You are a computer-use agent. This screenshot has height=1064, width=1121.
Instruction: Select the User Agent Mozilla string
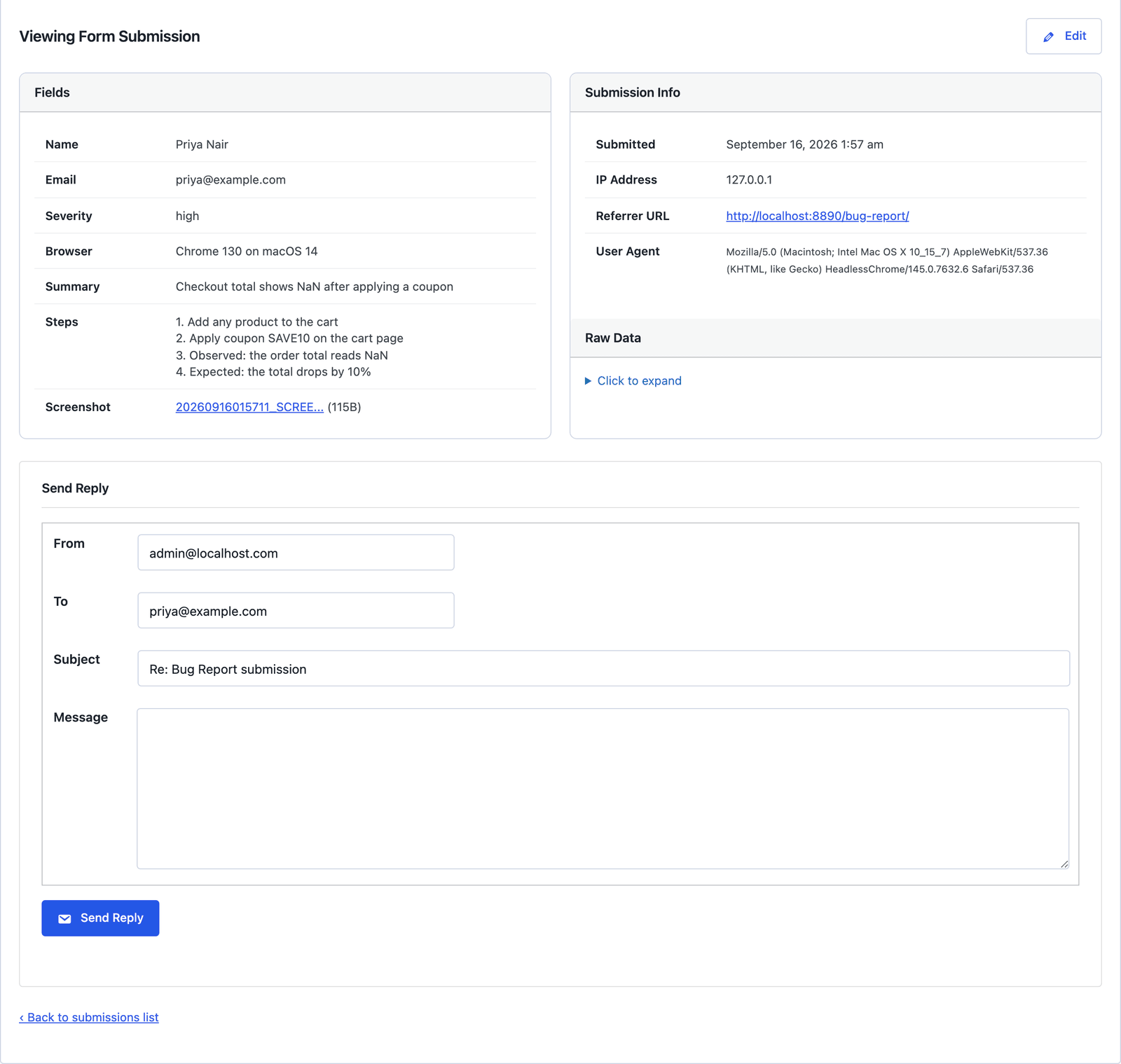(887, 261)
